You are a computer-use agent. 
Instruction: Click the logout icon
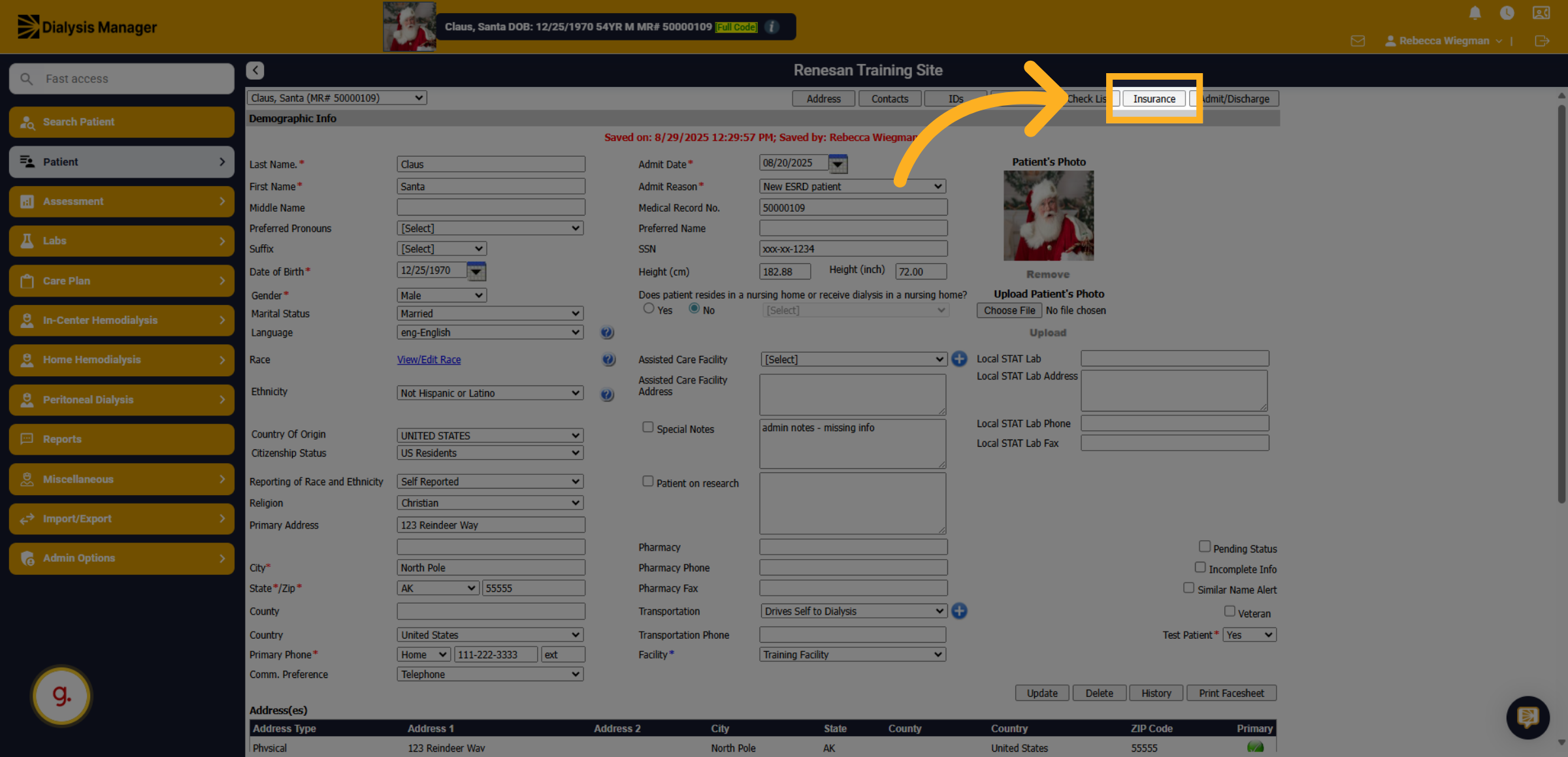tap(1542, 41)
